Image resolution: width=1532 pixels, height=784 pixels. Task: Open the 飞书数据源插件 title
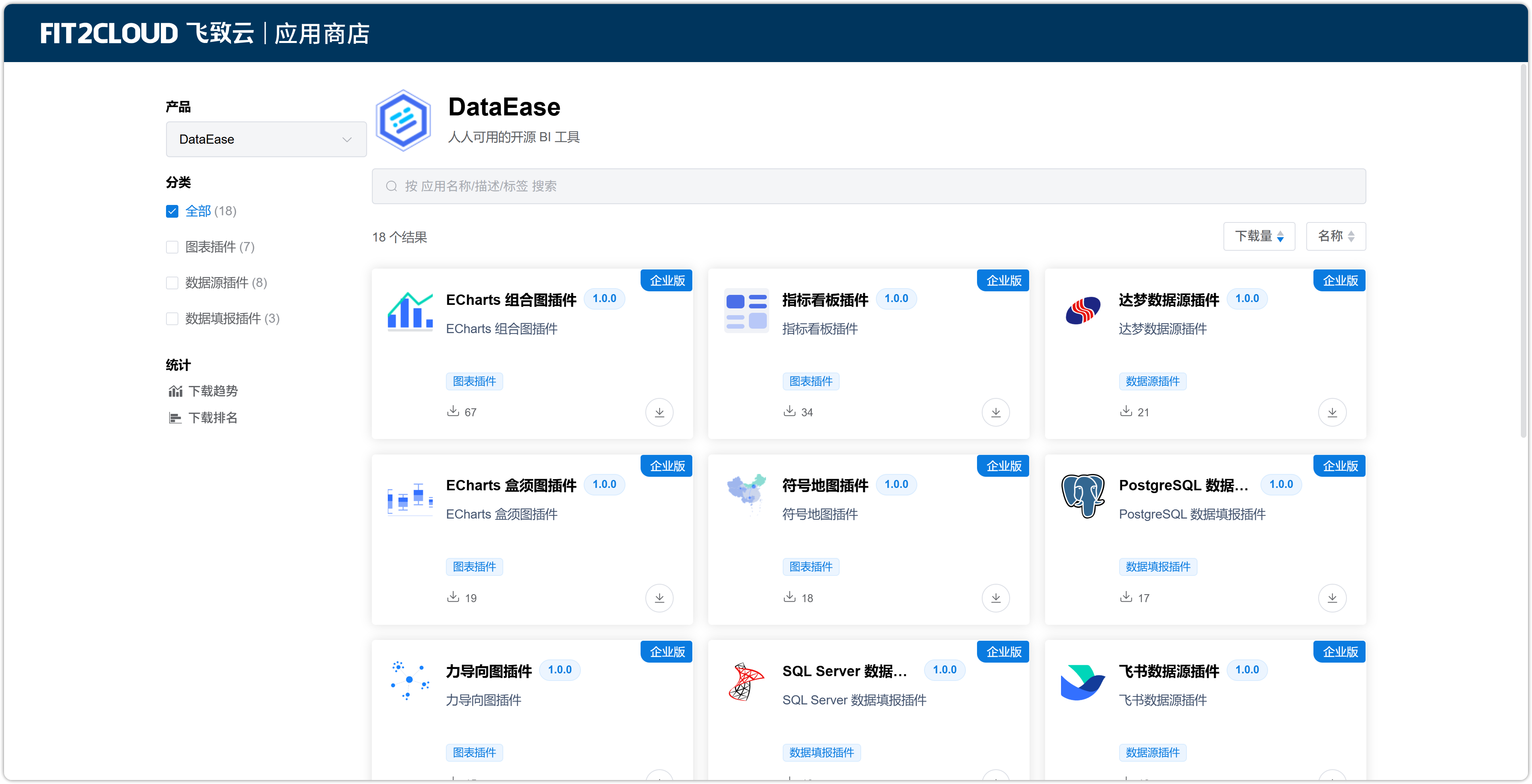[1169, 671]
